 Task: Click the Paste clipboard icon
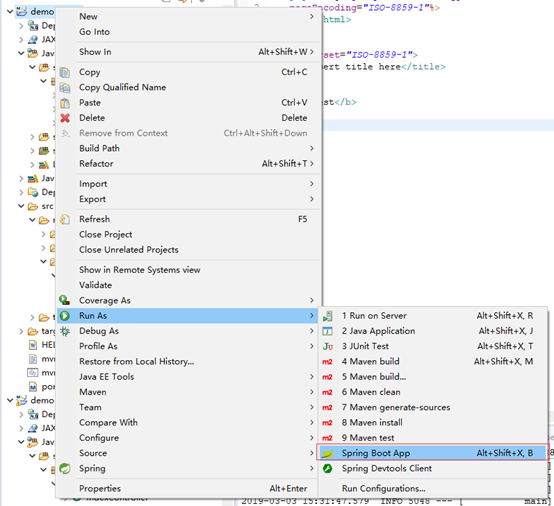tap(65, 103)
